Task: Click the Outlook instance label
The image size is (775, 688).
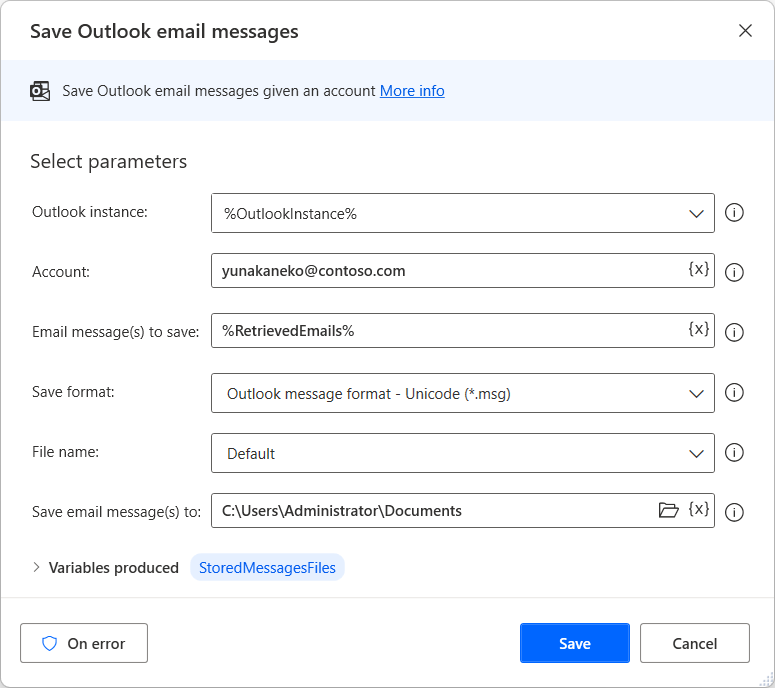Action: [90, 212]
